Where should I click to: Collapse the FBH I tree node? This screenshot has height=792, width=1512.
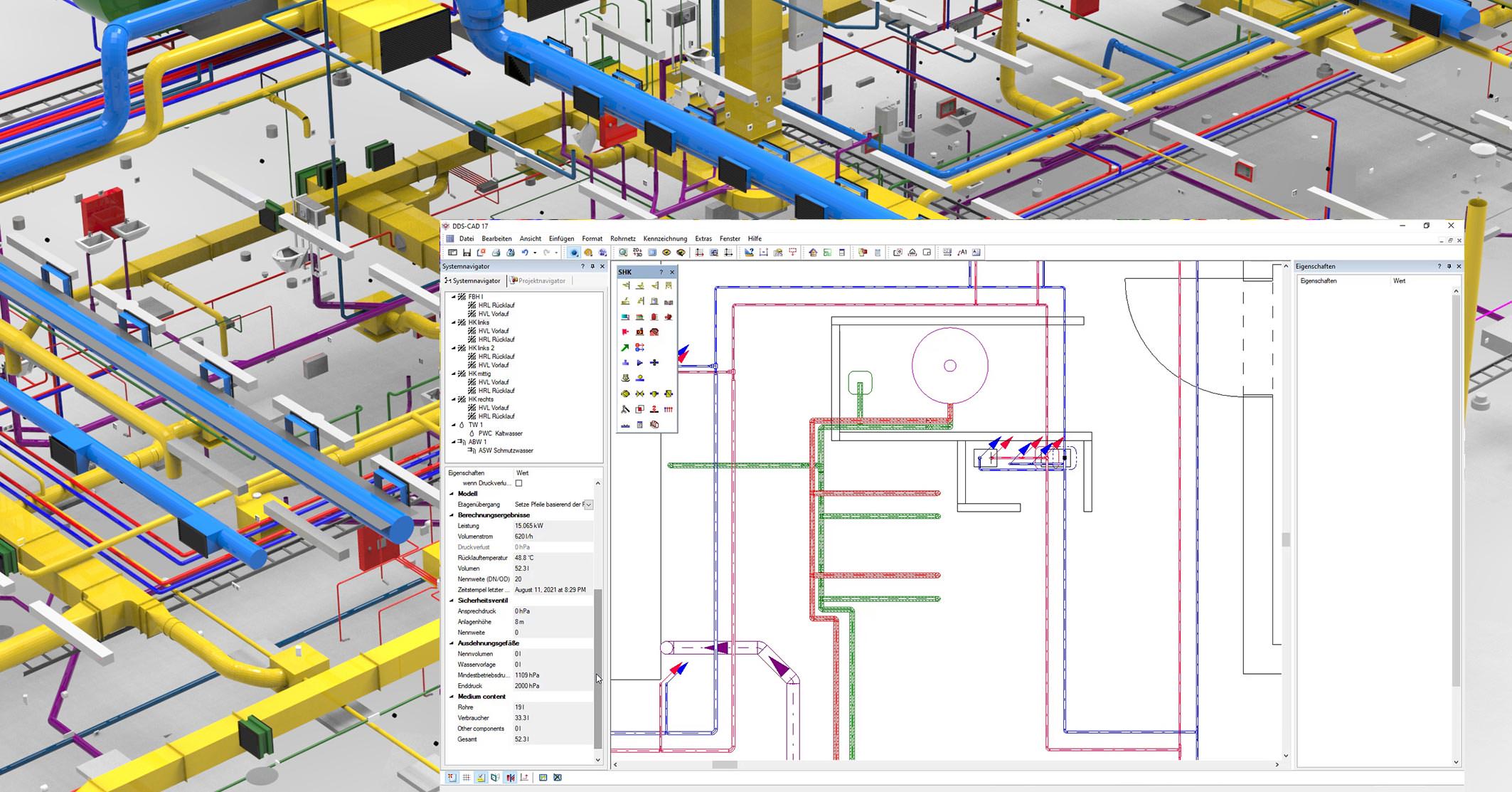tap(453, 297)
